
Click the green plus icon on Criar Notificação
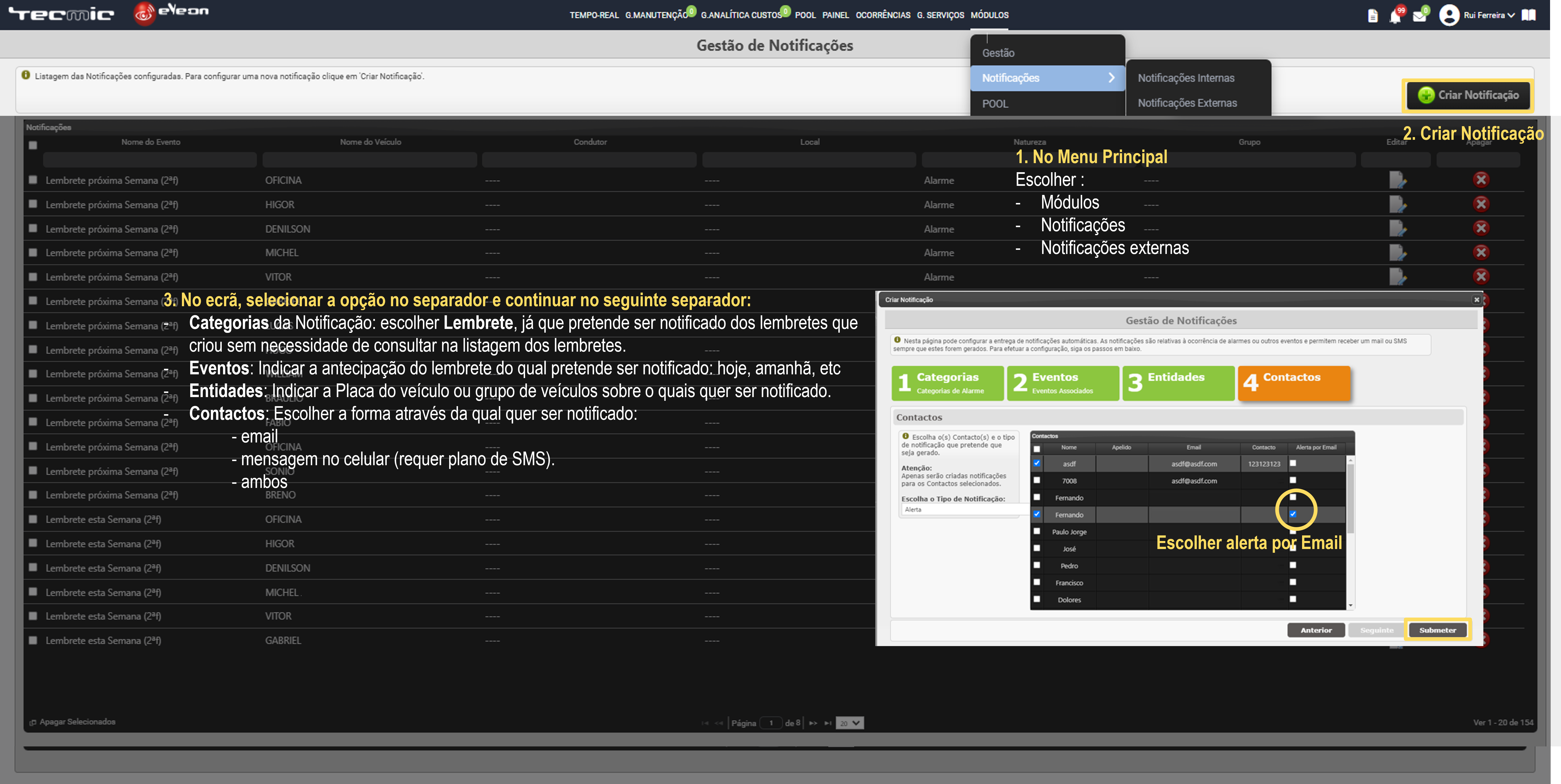point(1426,95)
